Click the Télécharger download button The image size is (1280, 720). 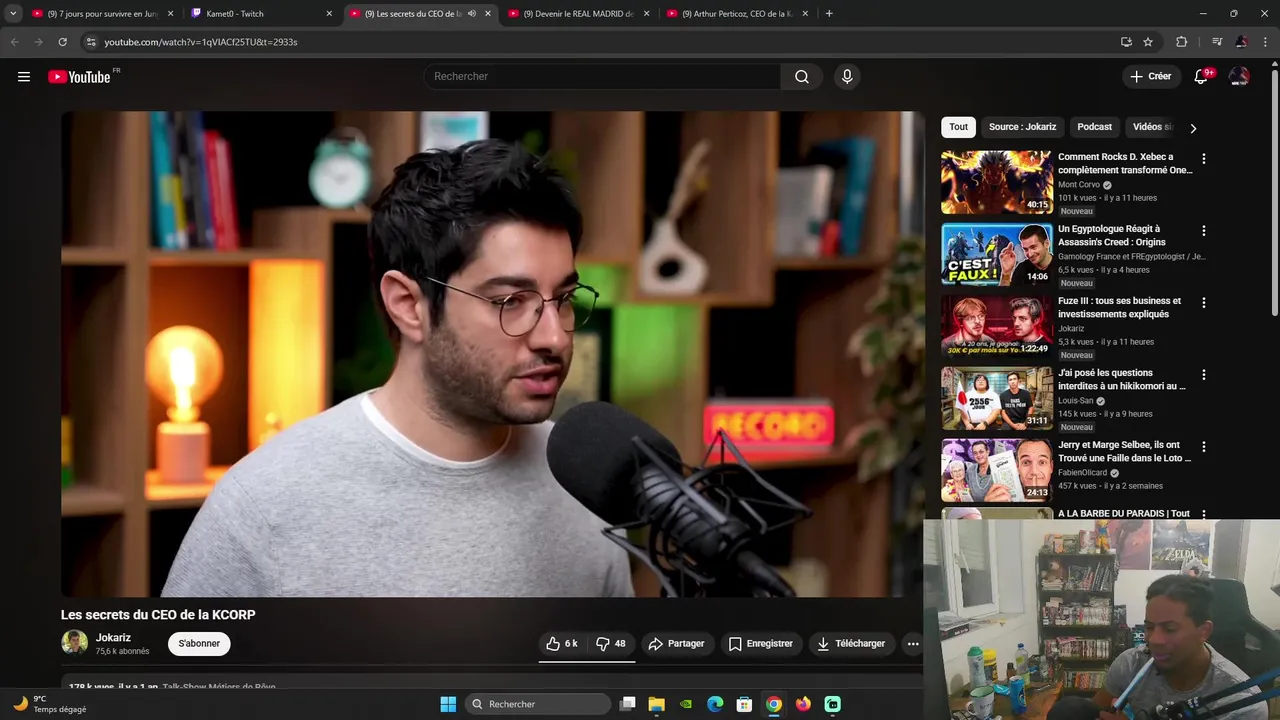pos(851,644)
